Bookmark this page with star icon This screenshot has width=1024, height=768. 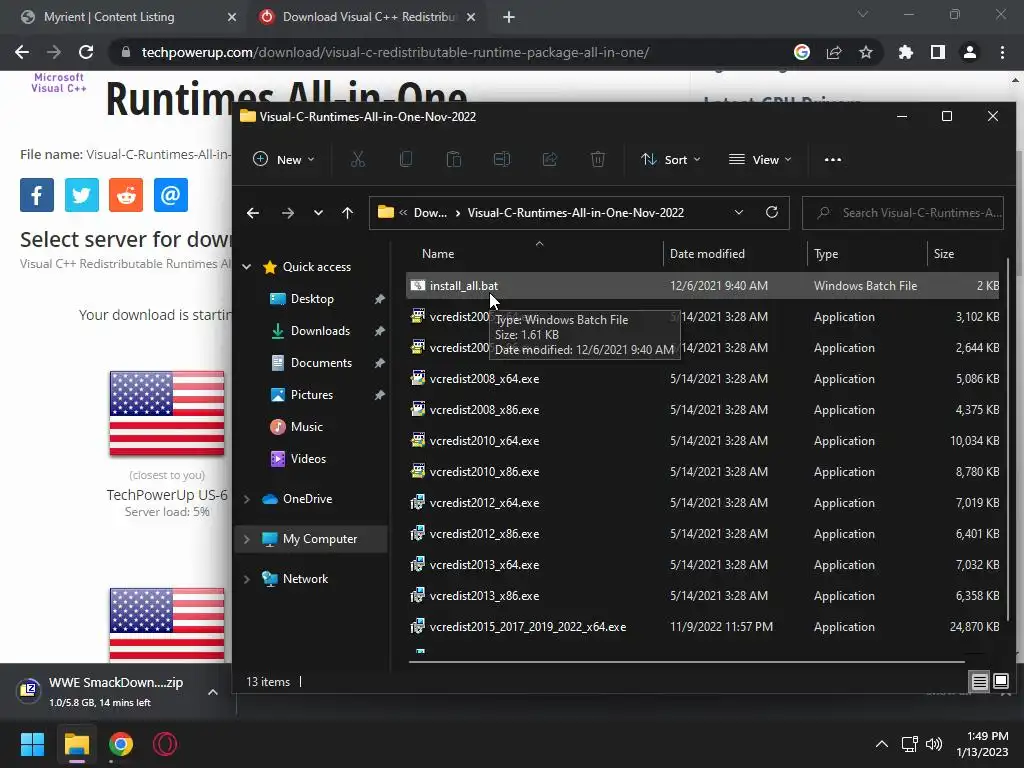(x=866, y=52)
